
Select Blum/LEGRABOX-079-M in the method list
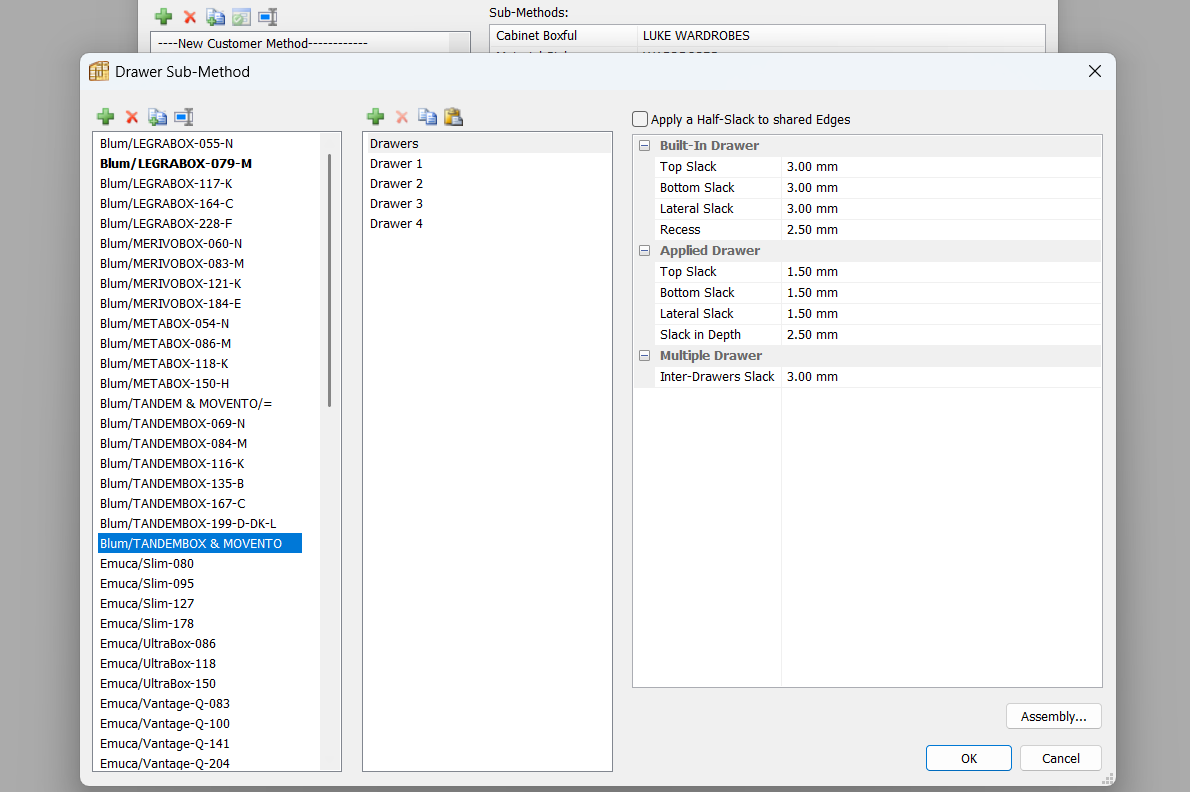tap(176, 163)
